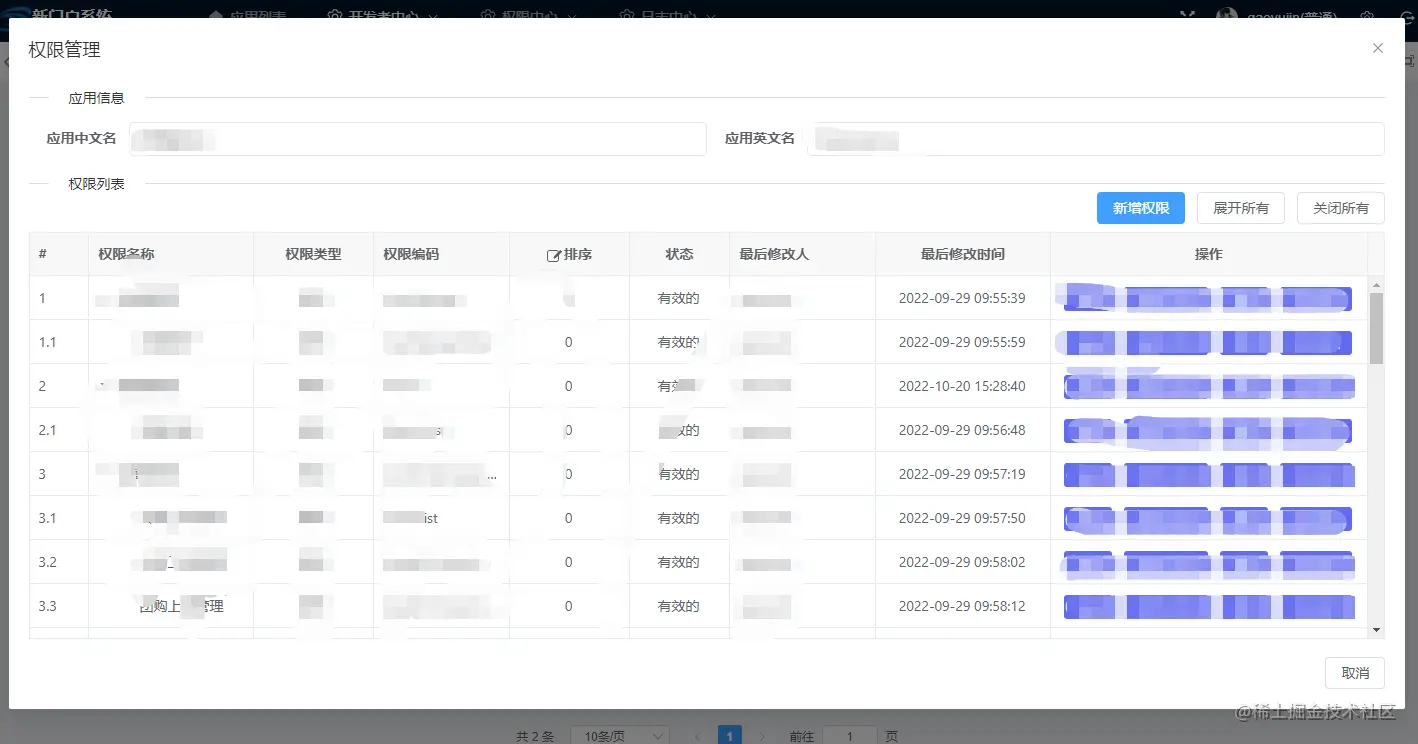The image size is (1418, 744).
Task: Click 有效的 status in row 3.3
Action: pos(679,606)
